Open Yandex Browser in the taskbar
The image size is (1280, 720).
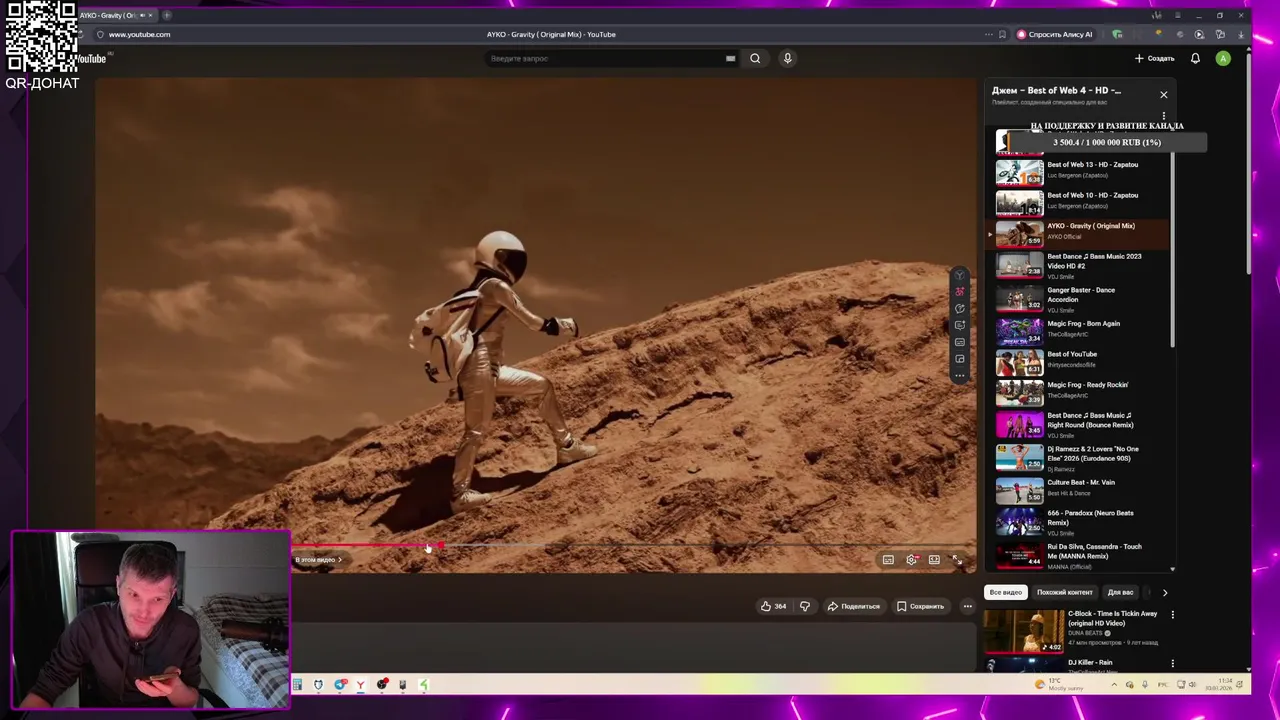tap(360, 685)
